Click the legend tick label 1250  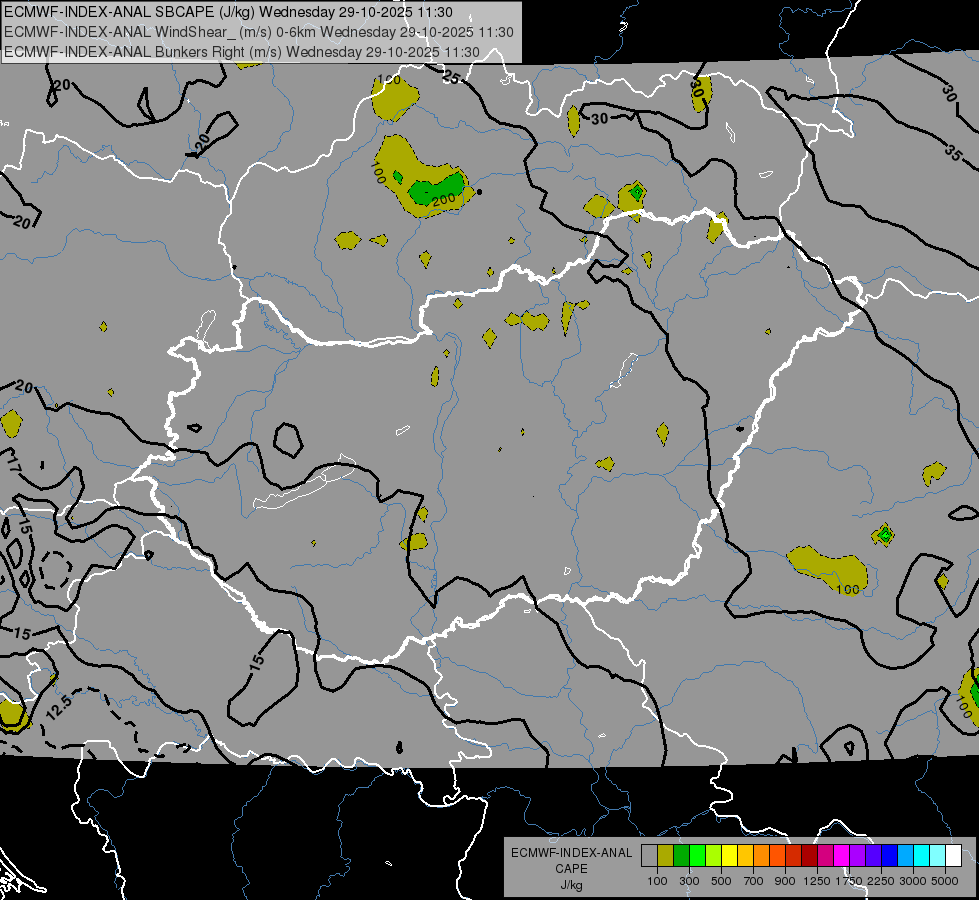pyautogui.click(x=817, y=881)
